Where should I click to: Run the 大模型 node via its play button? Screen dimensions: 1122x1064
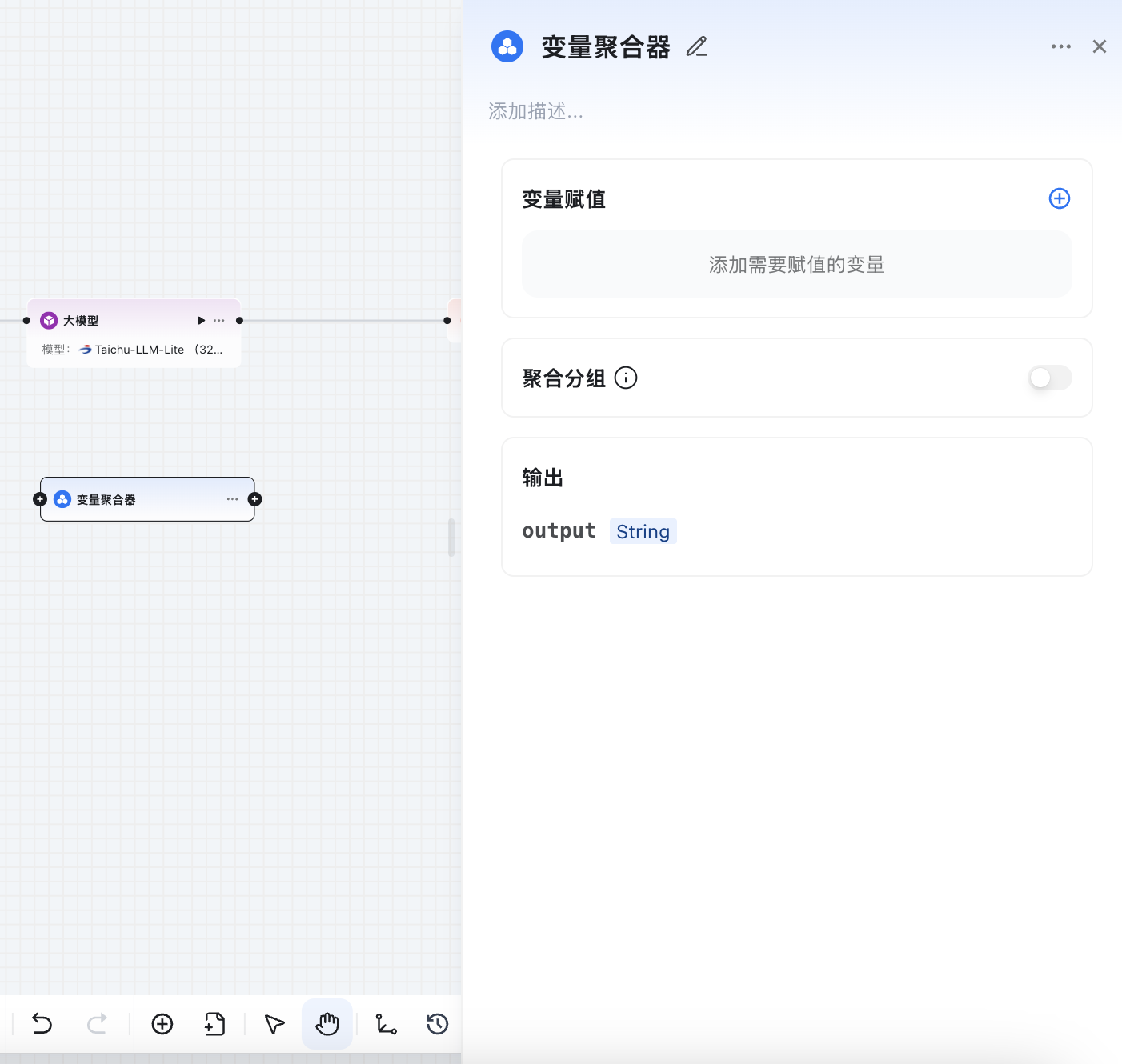point(201,320)
